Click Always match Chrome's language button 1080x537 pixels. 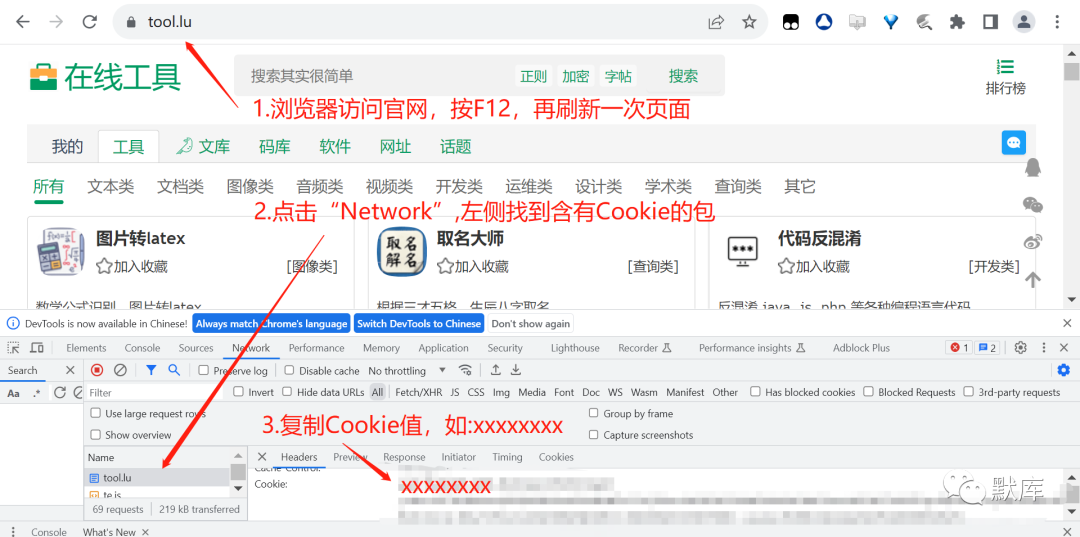pyautogui.click(x=271, y=324)
